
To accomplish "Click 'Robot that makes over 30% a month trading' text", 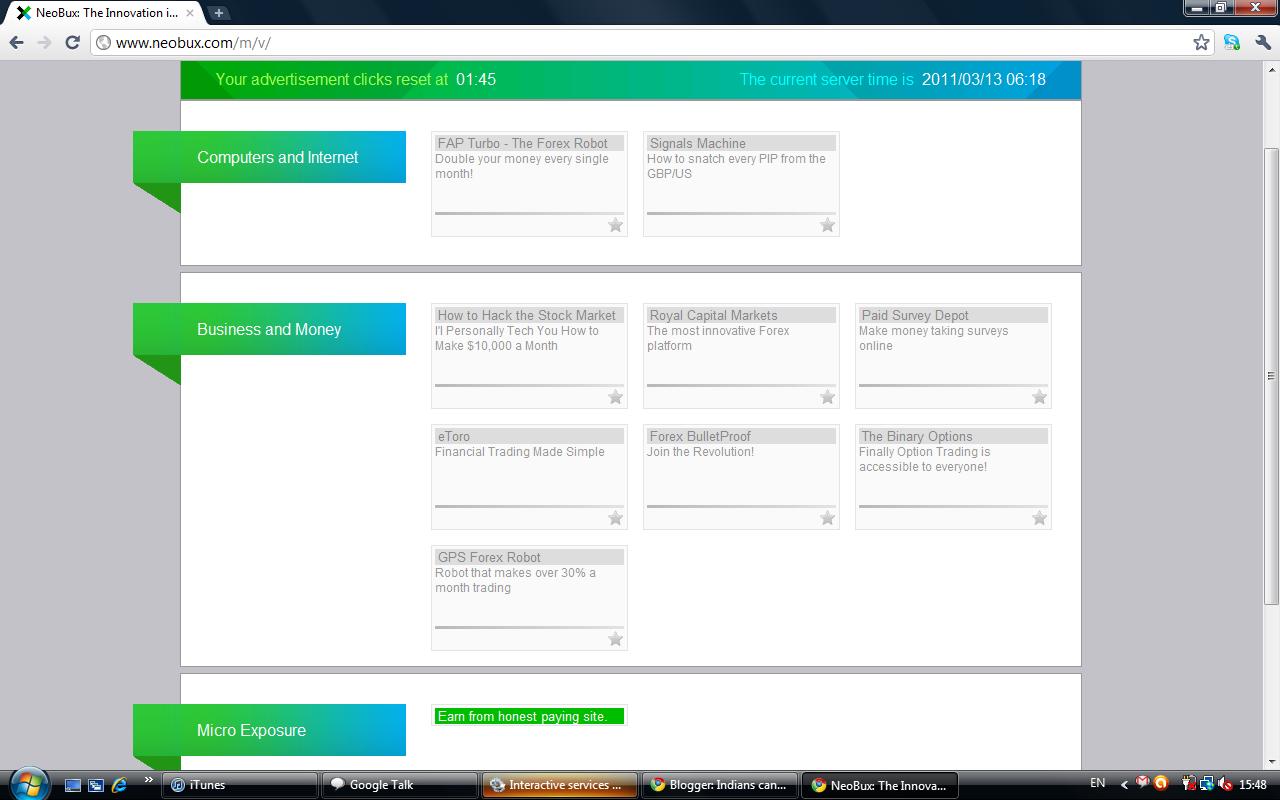I will point(515,580).
